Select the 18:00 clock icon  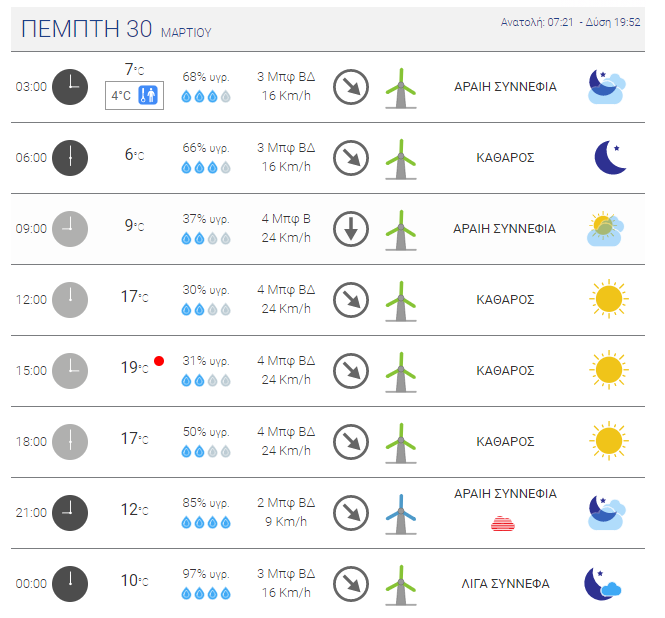(70, 442)
